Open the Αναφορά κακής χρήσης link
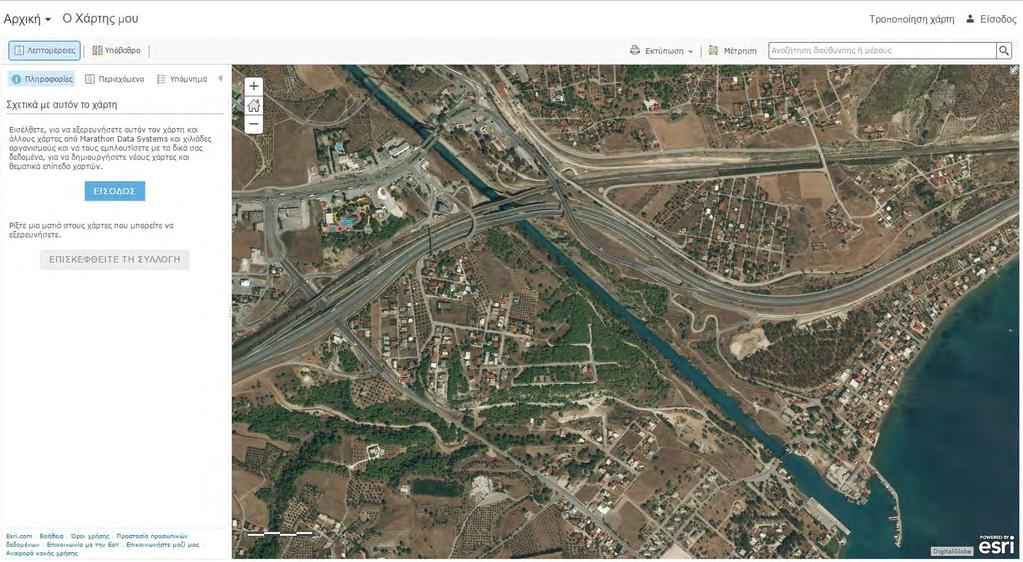This screenshot has height=562, width=1023. [42, 553]
